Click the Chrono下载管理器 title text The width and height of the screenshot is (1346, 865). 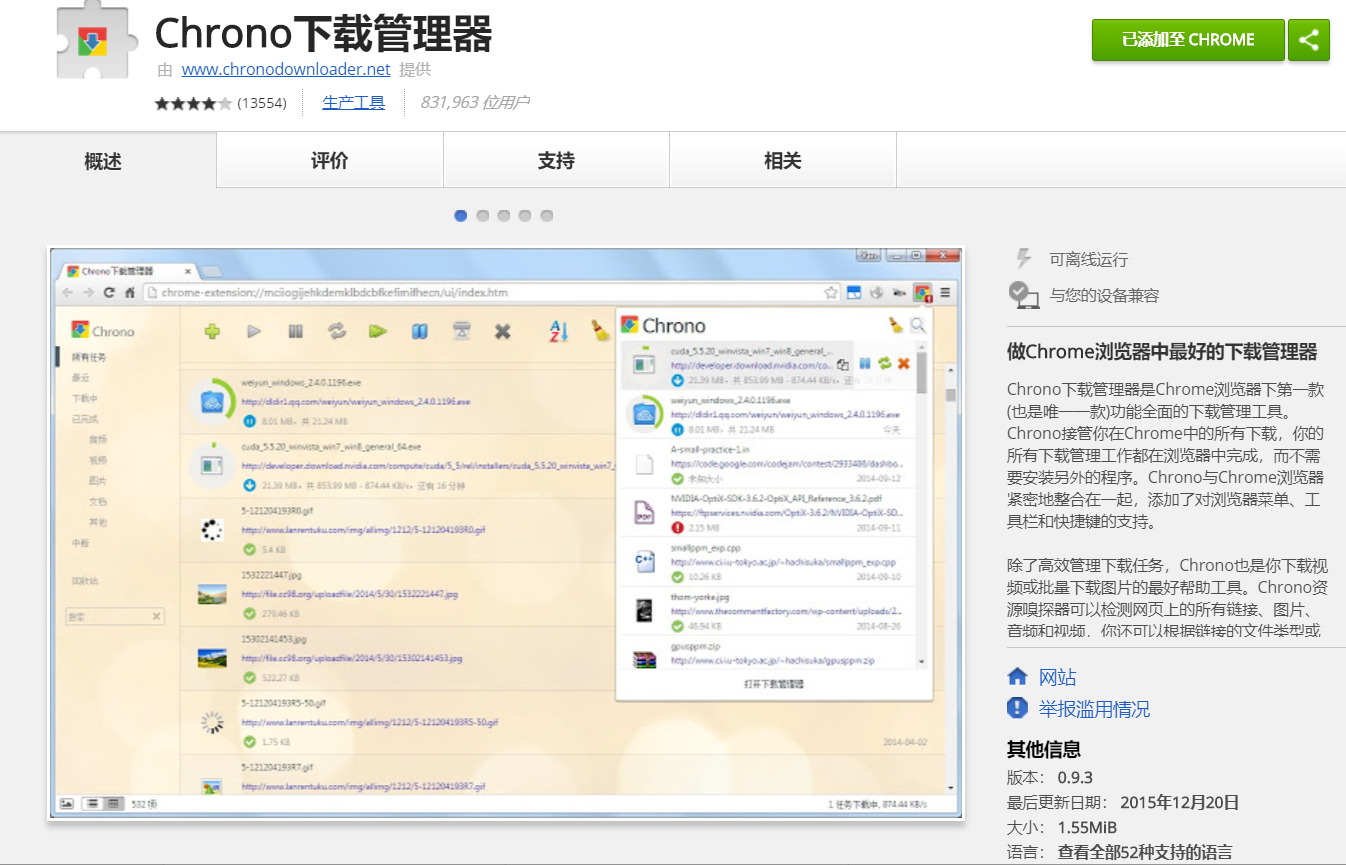click(x=323, y=34)
